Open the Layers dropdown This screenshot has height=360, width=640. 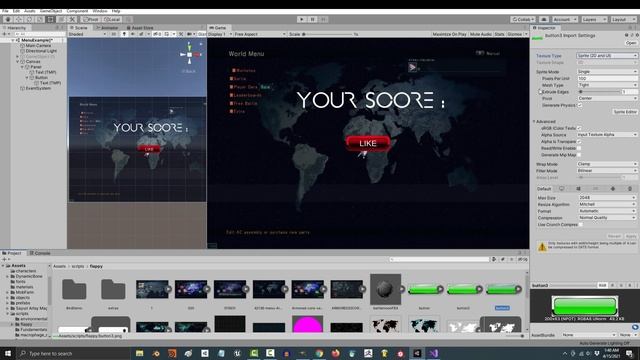click(x=594, y=19)
